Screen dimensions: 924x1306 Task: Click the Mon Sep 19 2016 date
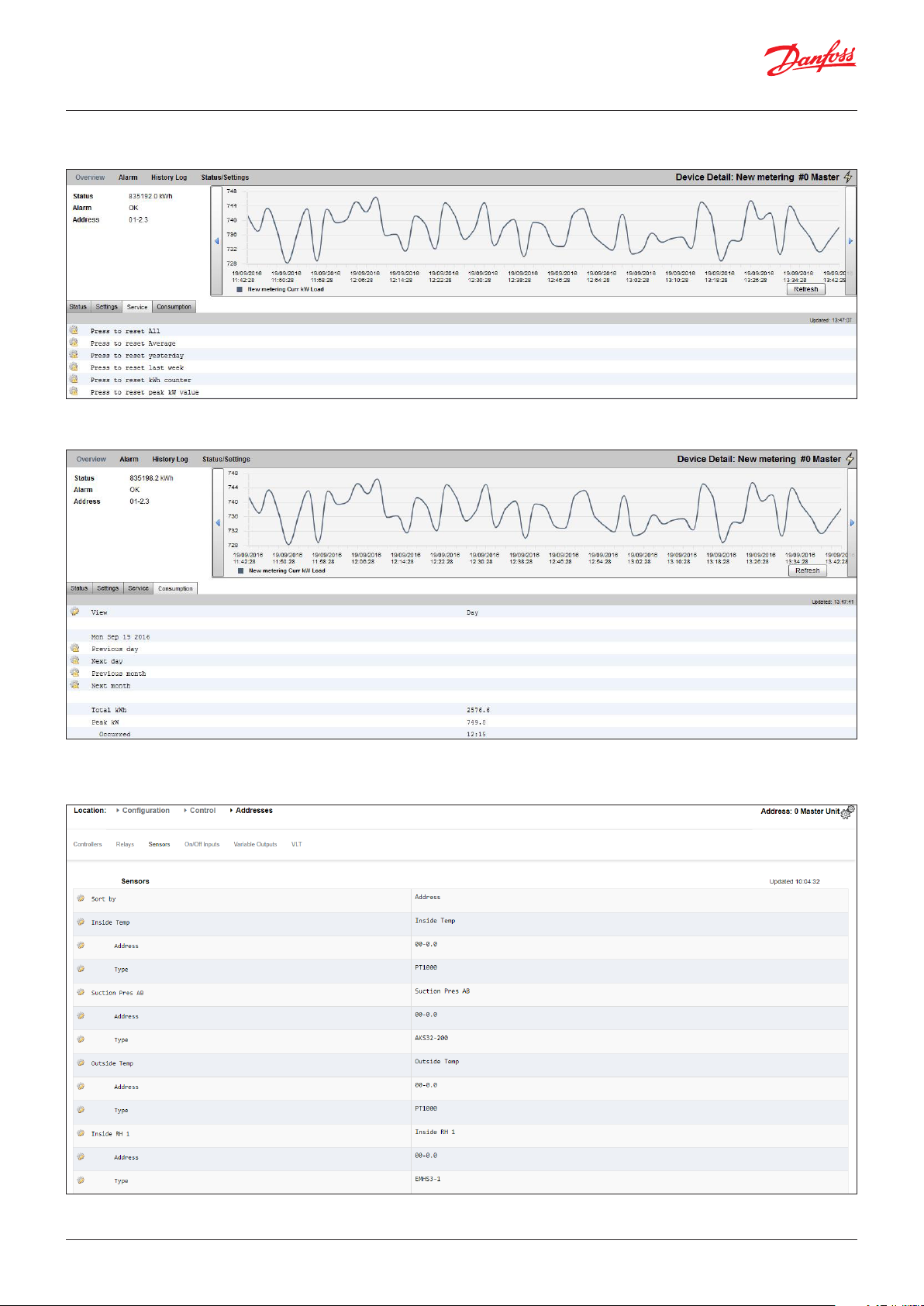[x=121, y=637]
